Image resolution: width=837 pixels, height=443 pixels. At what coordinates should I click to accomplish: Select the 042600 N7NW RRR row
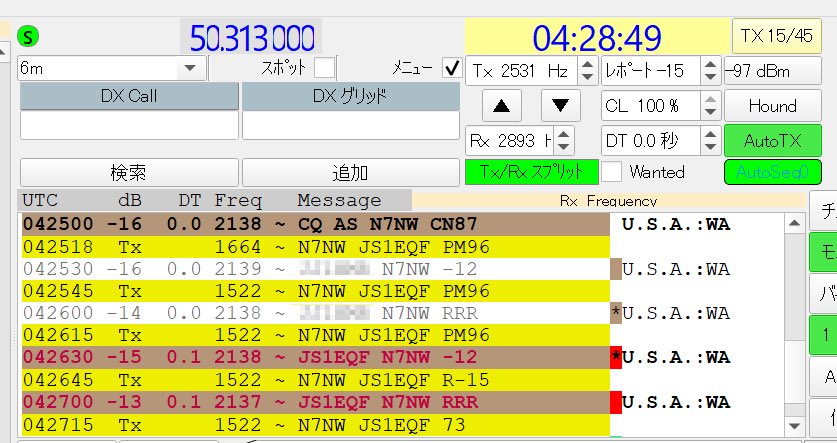(315, 313)
